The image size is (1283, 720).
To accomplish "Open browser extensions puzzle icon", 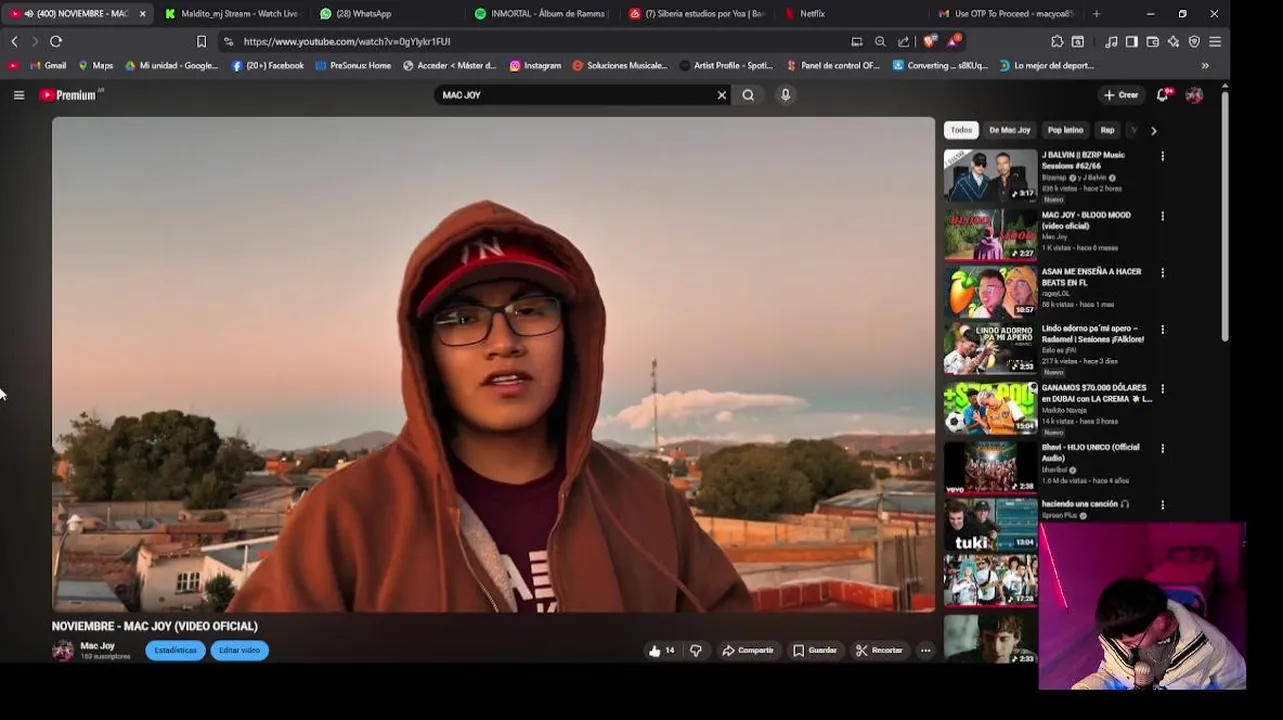I will coord(1057,41).
